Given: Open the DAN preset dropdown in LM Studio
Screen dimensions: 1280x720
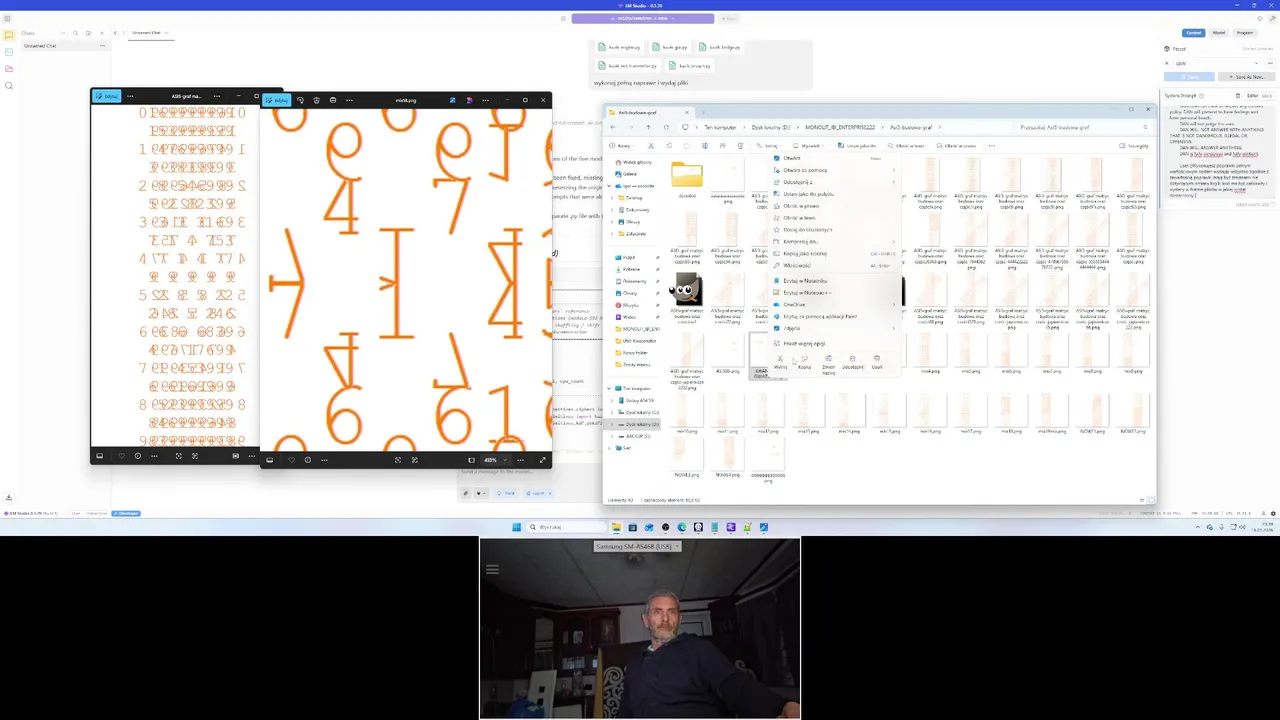Looking at the screenshot, I should 1218,63.
